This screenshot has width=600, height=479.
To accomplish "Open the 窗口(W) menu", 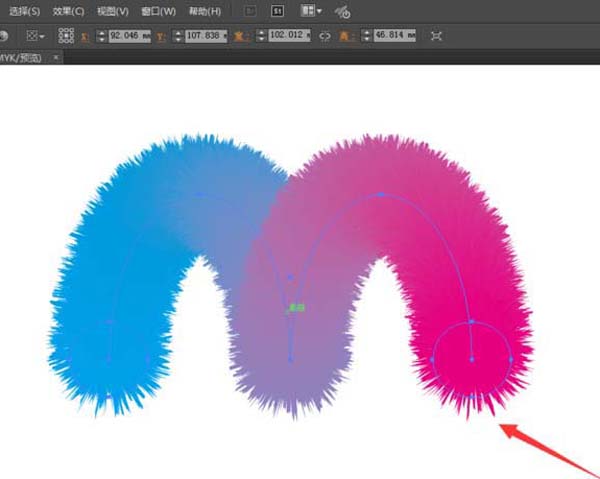I will click(158, 11).
